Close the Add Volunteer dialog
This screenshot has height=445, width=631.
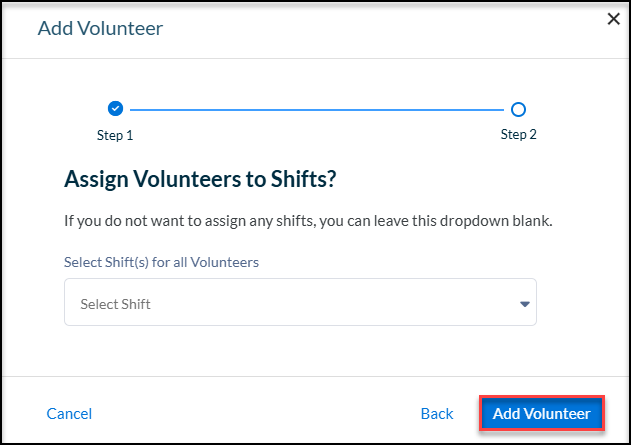click(x=613, y=19)
